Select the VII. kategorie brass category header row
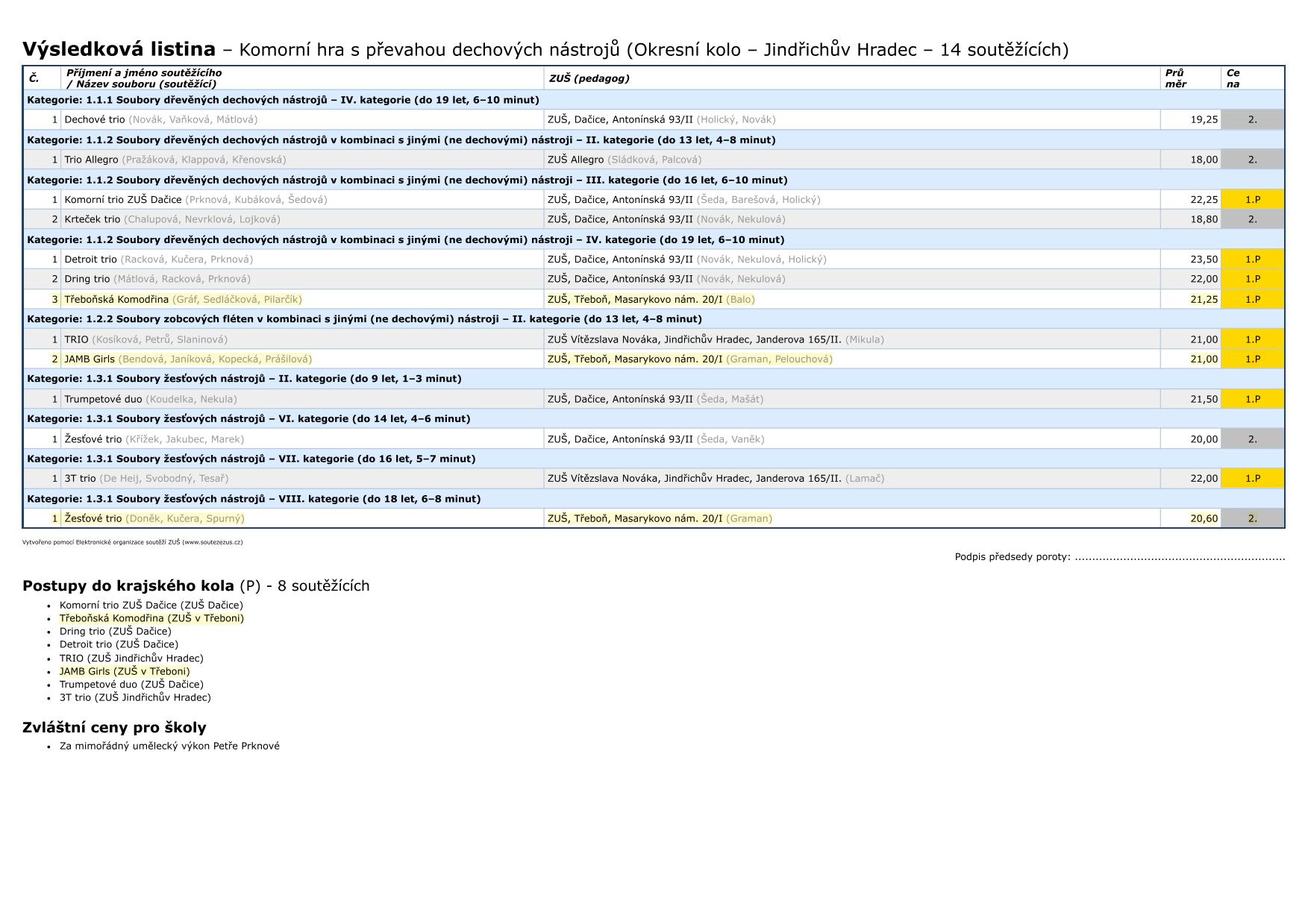Viewport: 1308px width, 924px height. (251, 459)
